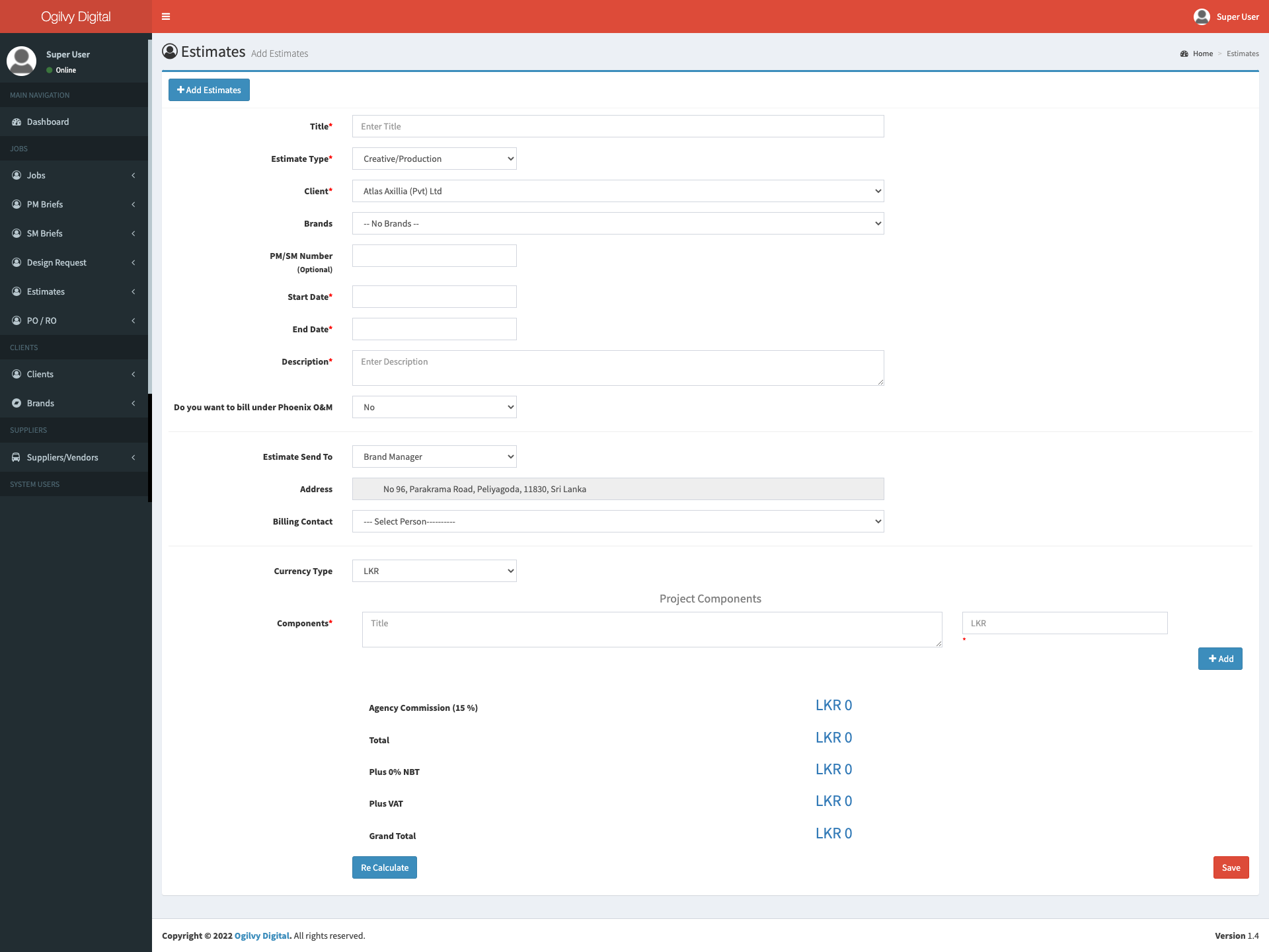Toggle the hamburger sidebar menu icon
The width and height of the screenshot is (1269, 952).
point(166,17)
